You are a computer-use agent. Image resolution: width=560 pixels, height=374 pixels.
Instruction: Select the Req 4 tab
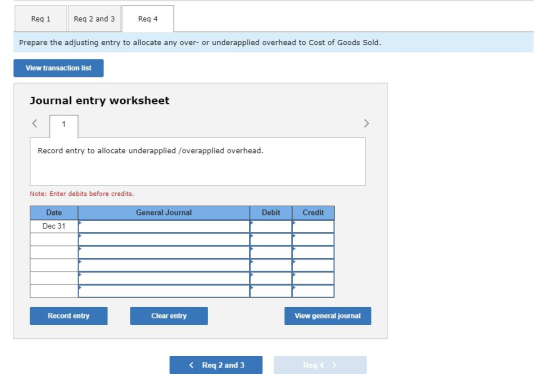tap(148, 19)
